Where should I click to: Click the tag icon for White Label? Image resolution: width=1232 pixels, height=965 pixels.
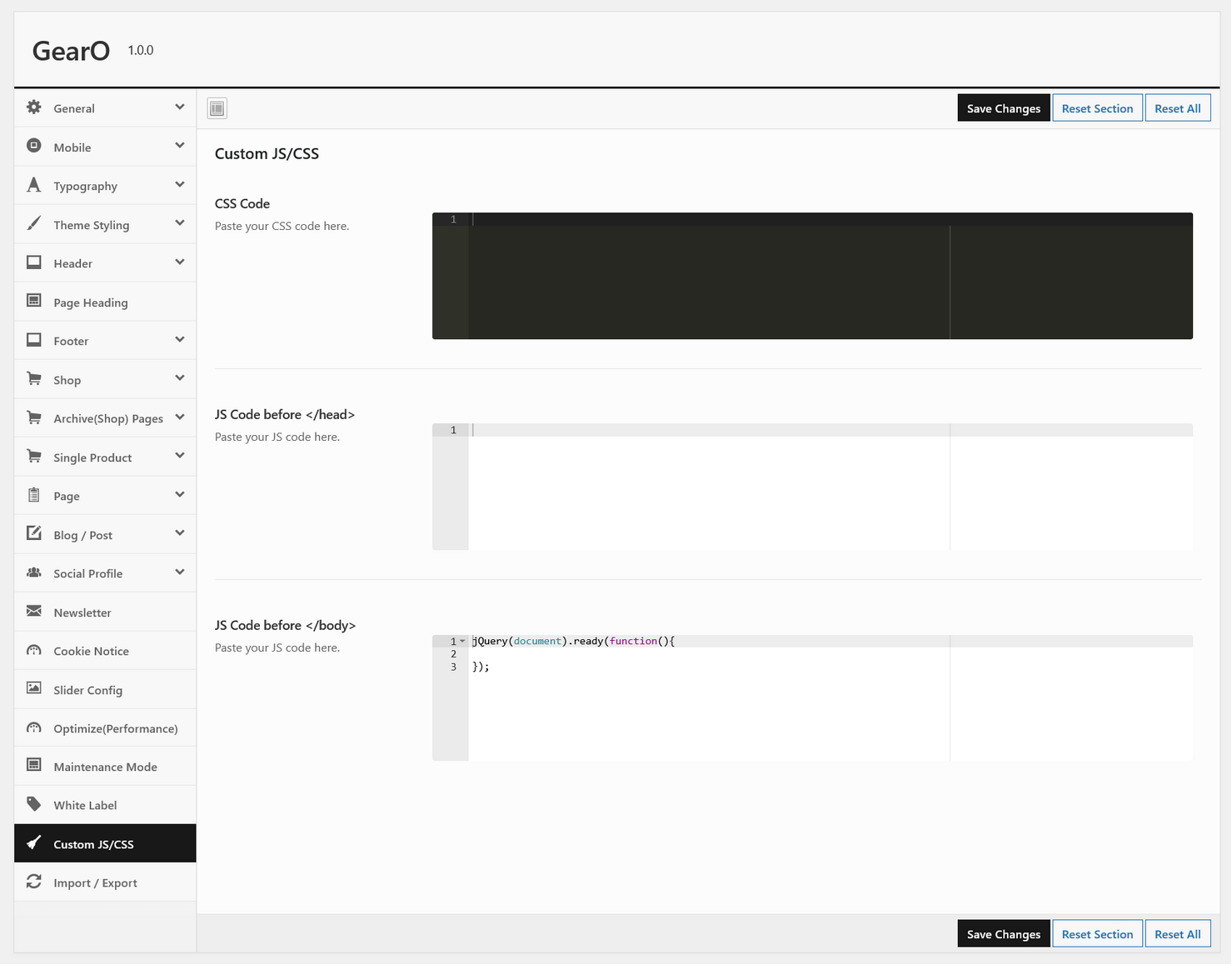(x=34, y=804)
